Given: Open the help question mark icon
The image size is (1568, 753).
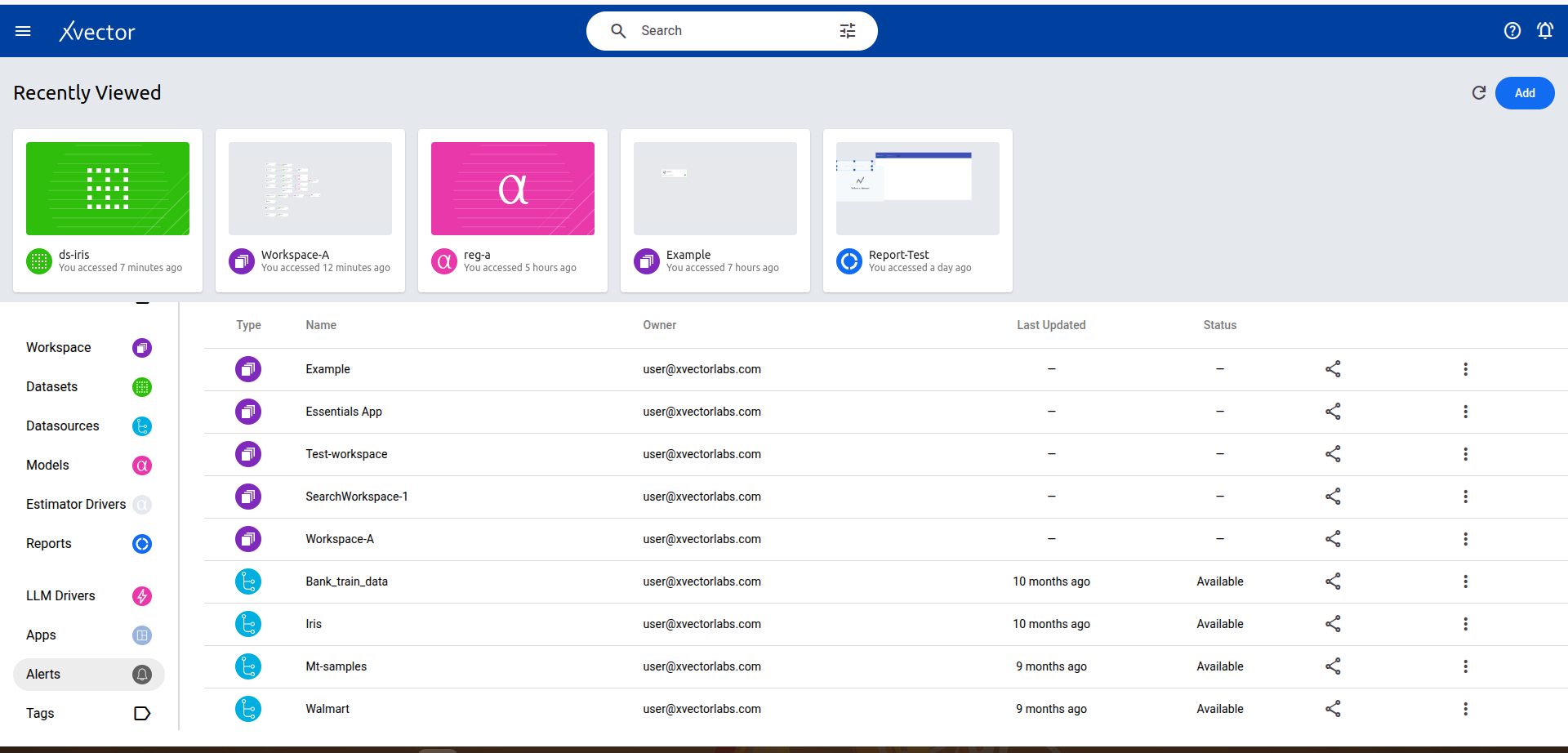Looking at the screenshot, I should [1512, 31].
